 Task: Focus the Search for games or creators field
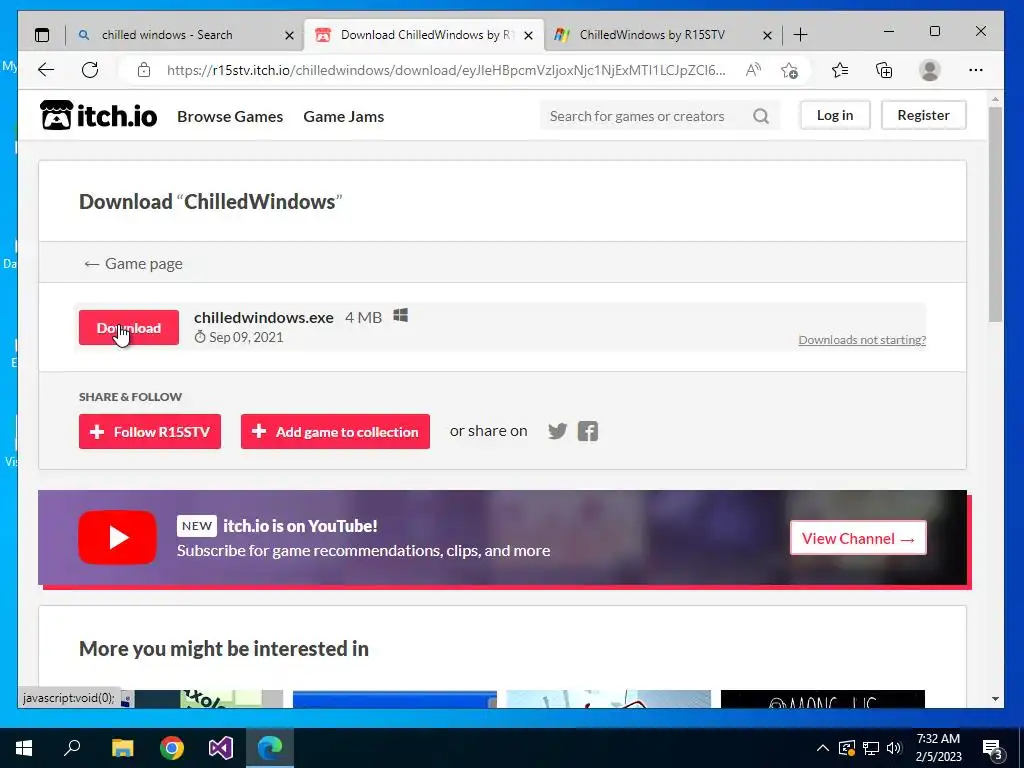pyautogui.click(x=660, y=116)
